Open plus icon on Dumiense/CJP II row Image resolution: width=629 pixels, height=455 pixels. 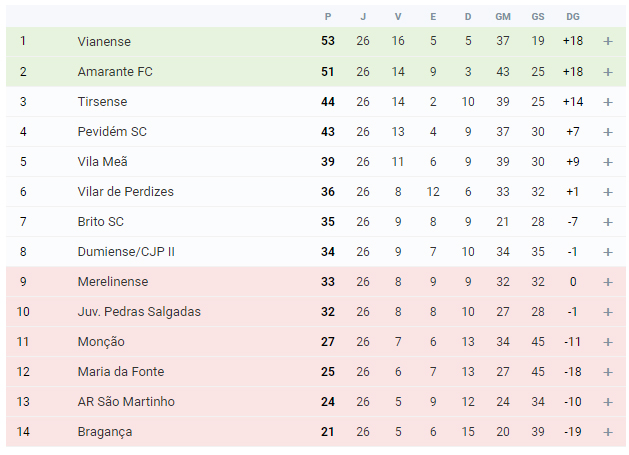pos(608,252)
